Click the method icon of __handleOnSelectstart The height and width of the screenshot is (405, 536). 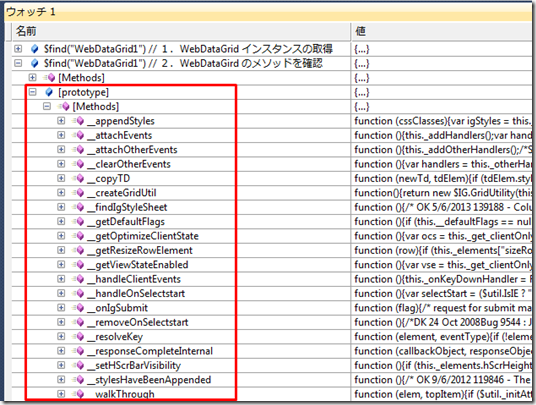(x=78, y=293)
